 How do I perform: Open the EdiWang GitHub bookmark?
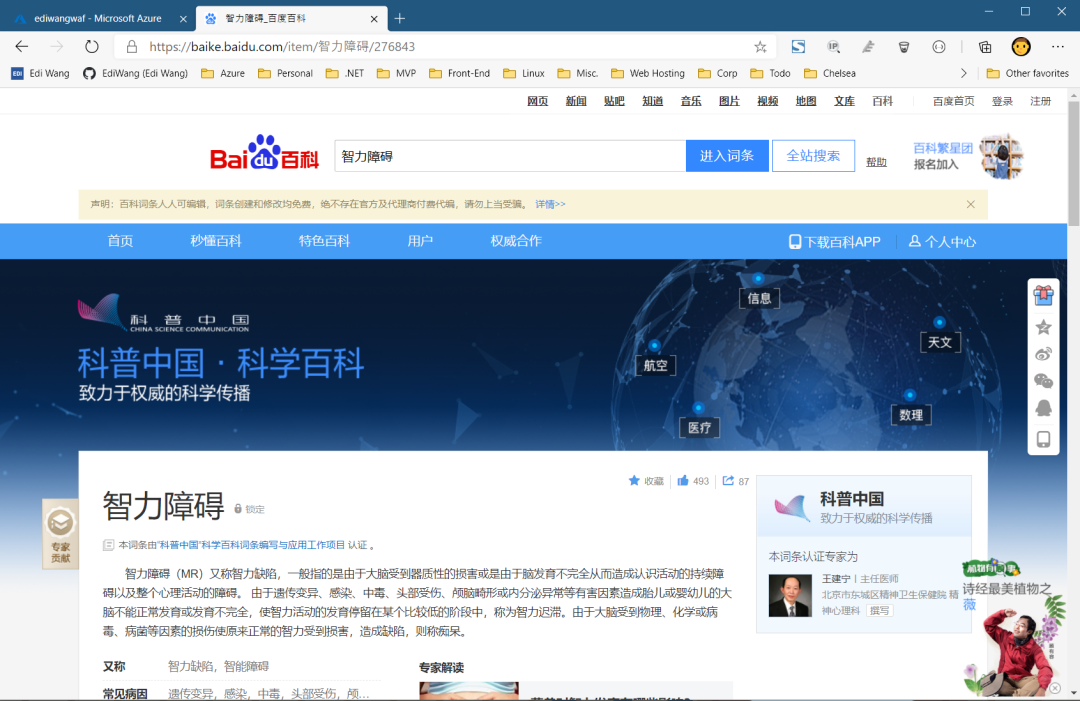(x=135, y=73)
